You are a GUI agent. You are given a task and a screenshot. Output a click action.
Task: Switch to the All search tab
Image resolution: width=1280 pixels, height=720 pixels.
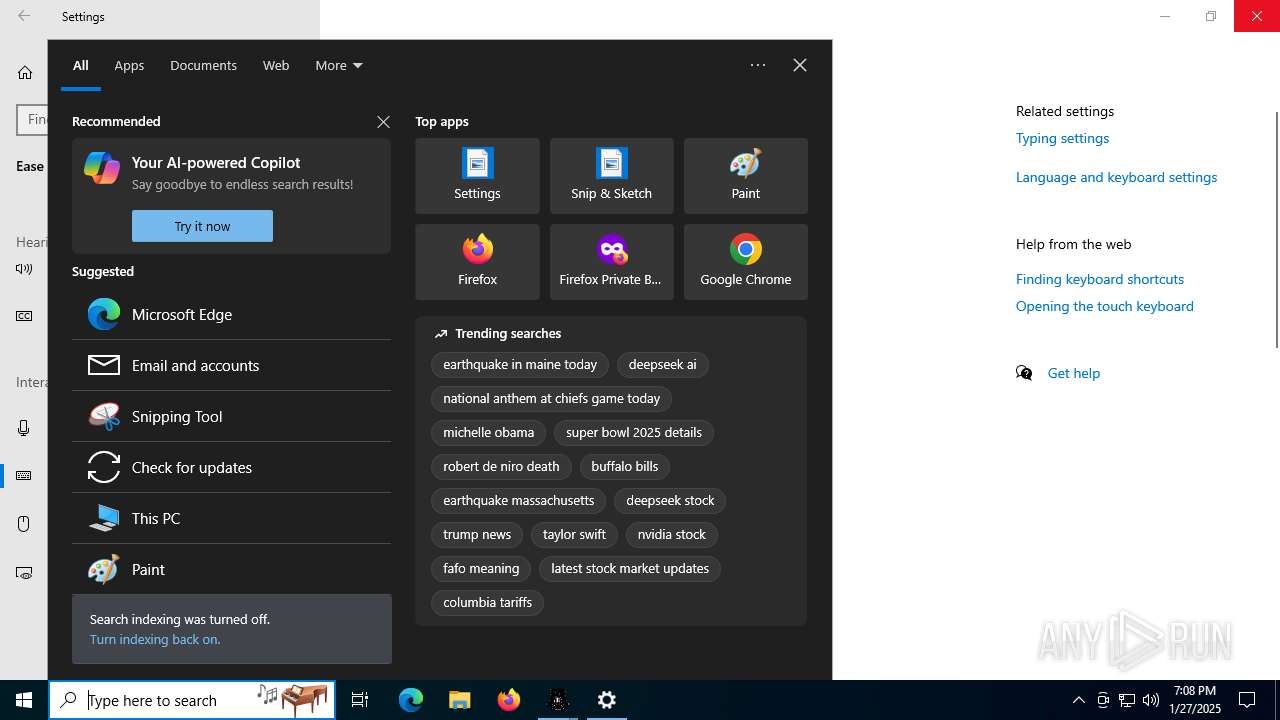click(81, 65)
